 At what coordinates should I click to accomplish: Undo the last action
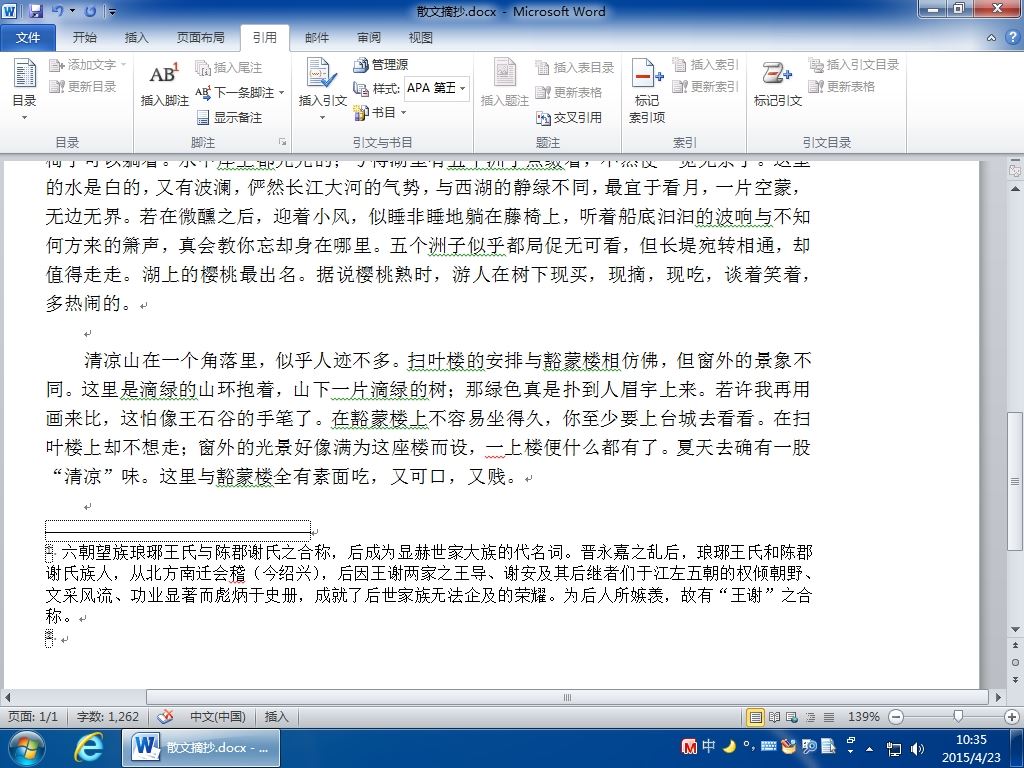[x=57, y=11]
